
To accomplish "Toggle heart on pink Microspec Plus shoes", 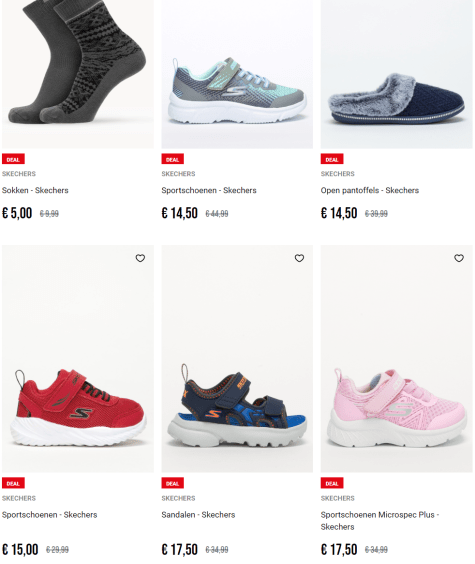I will (x=459, y=258).
